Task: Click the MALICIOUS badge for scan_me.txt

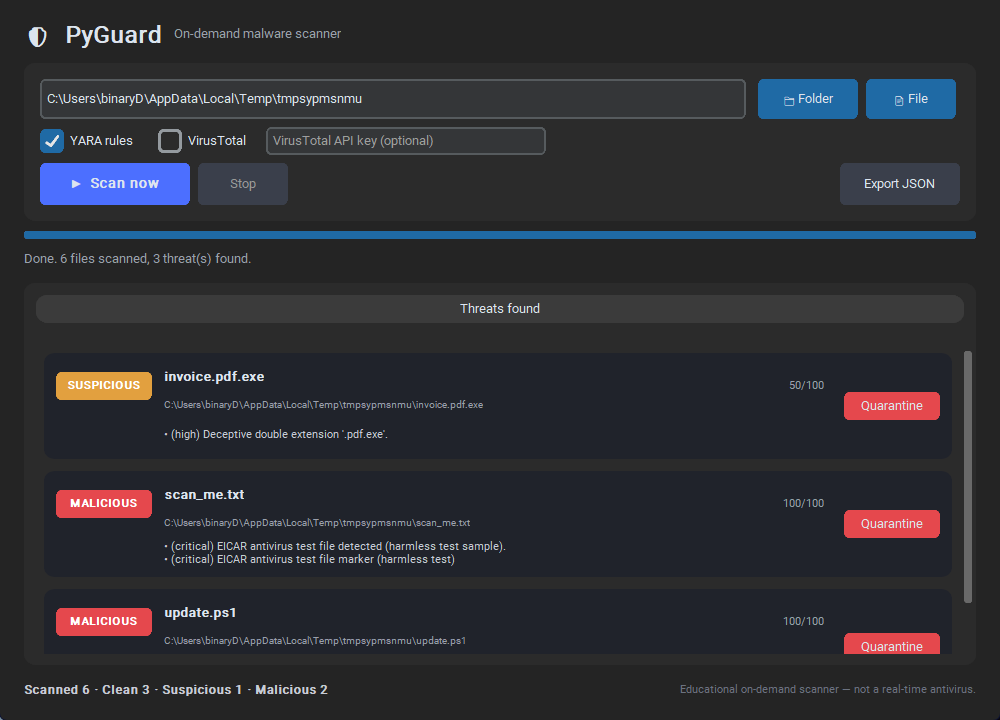Action: point(104,503)
